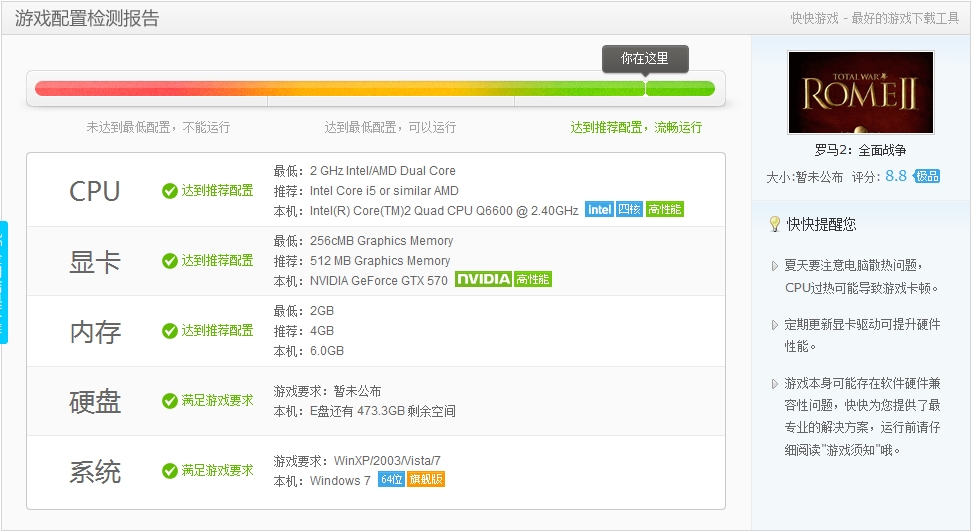The width and height of the screenshot is (972, 532).
Task: Click 达到推荐配置 status in 显卡 row
Action: coord(217,260)
